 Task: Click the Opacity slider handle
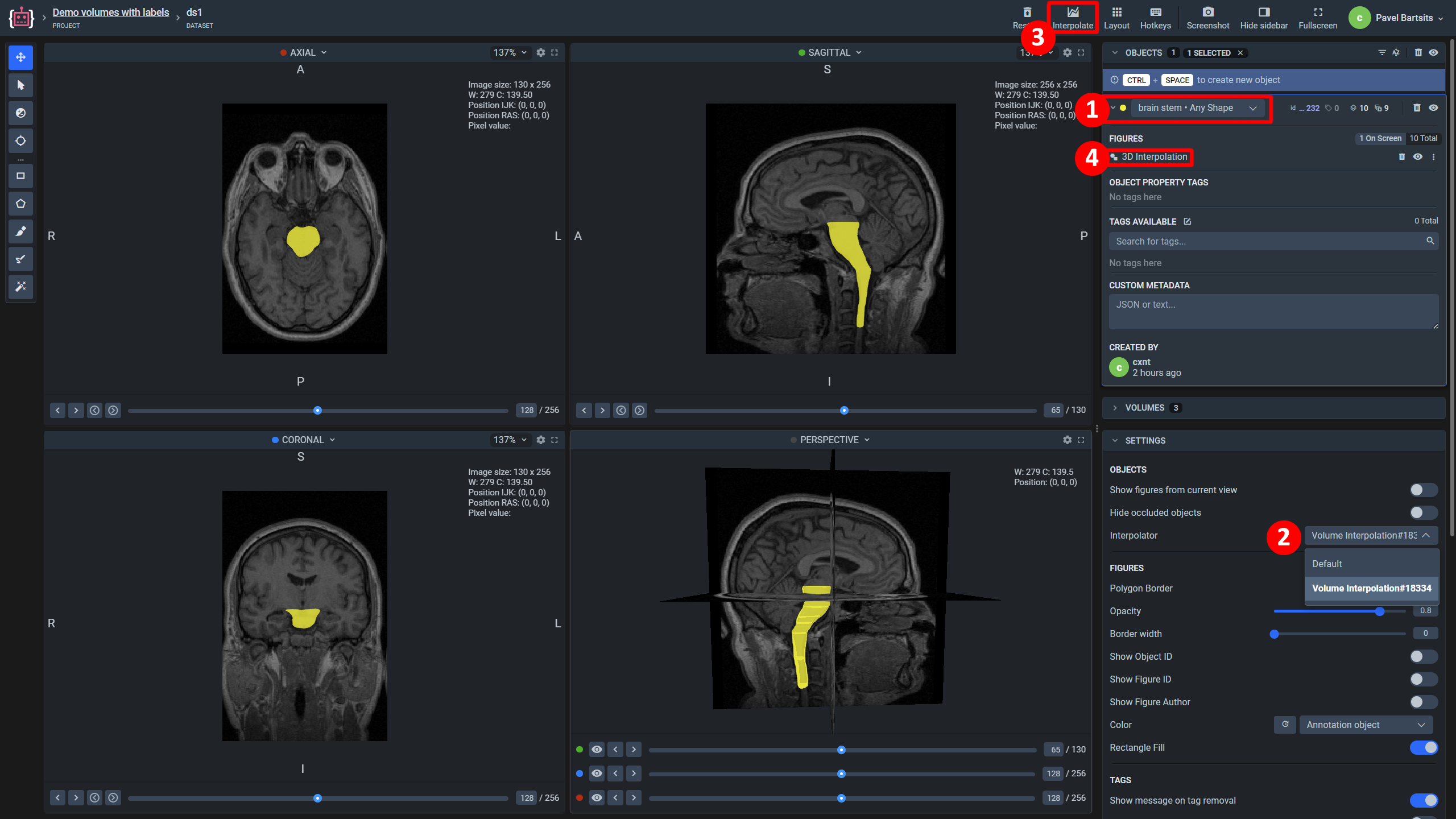1379,611
